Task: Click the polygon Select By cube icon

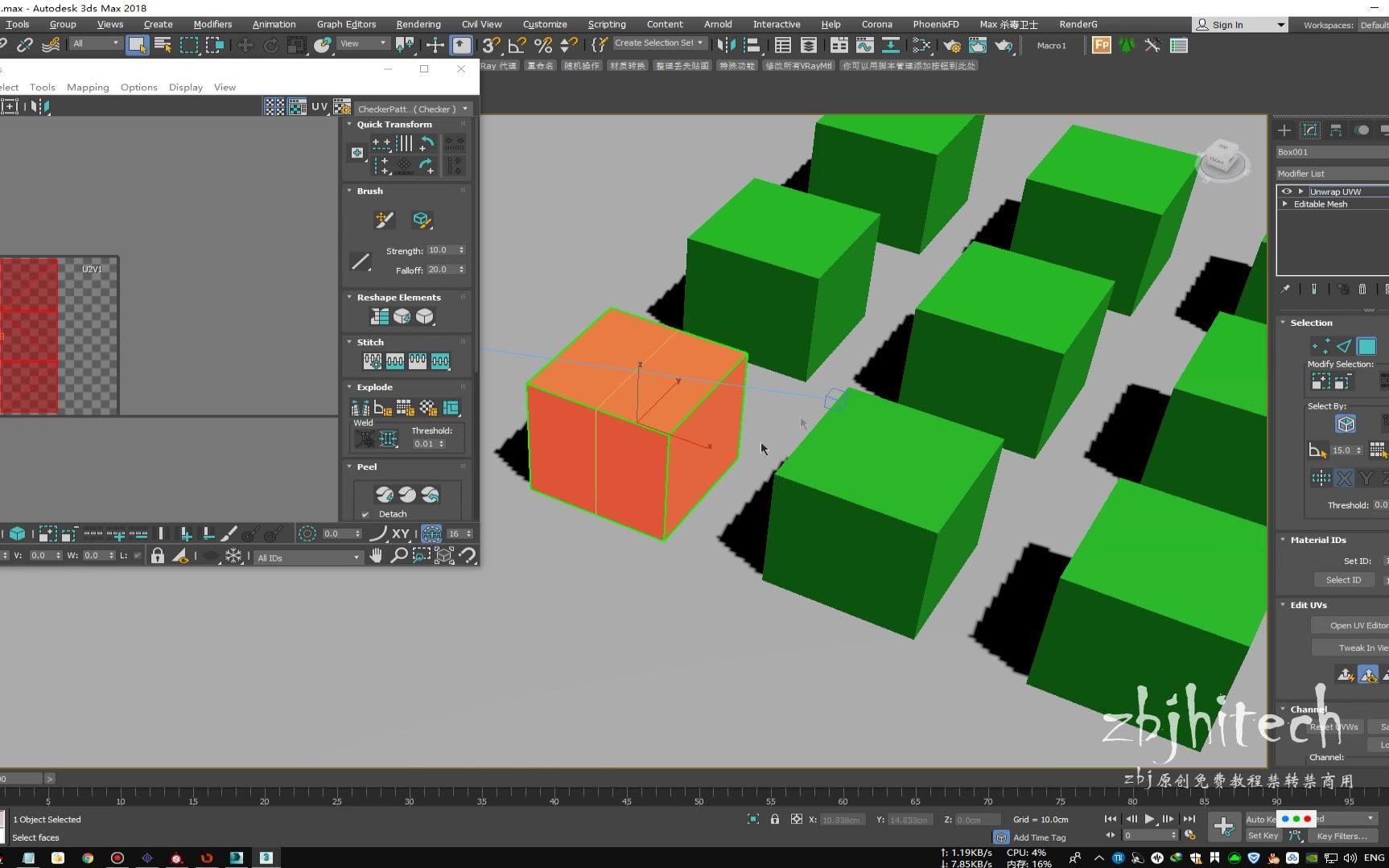Action: click(1345, 422)
